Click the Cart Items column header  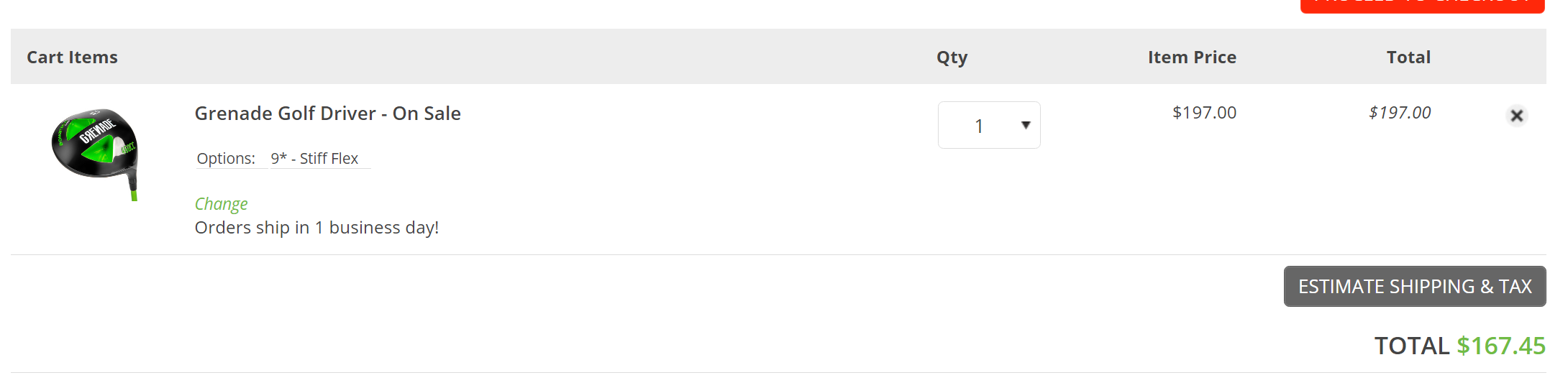72,57
